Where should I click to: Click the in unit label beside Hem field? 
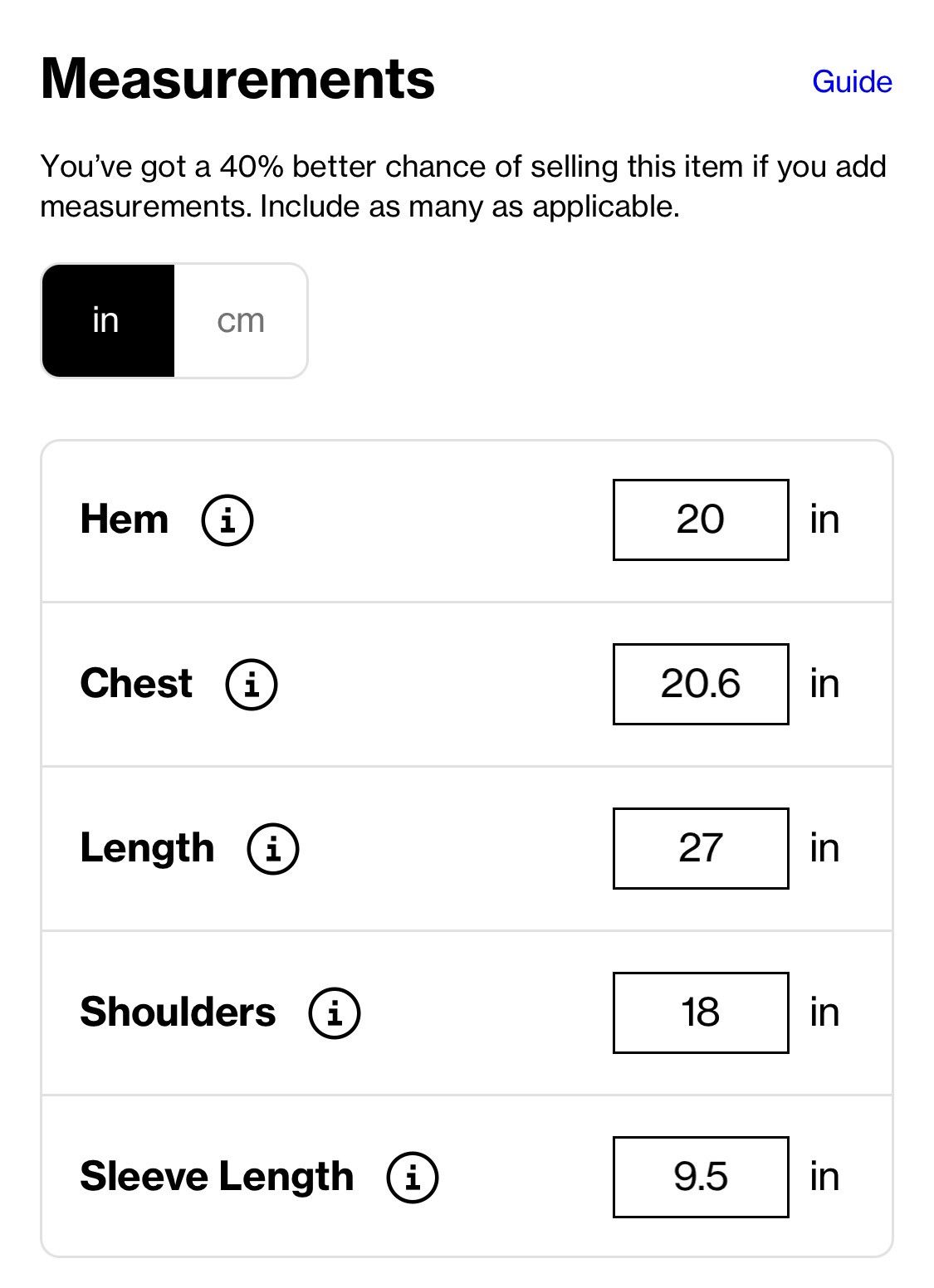(x=824, y=520)
